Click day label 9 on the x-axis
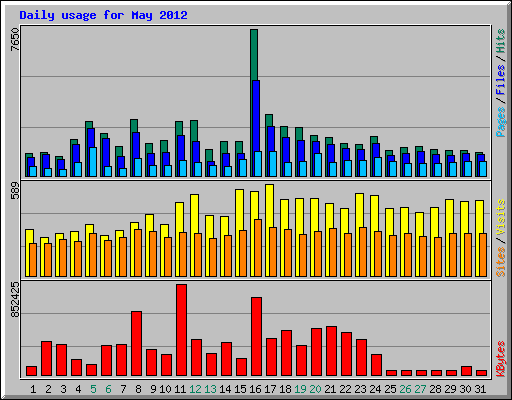512x400 pixels. (153, 389)
